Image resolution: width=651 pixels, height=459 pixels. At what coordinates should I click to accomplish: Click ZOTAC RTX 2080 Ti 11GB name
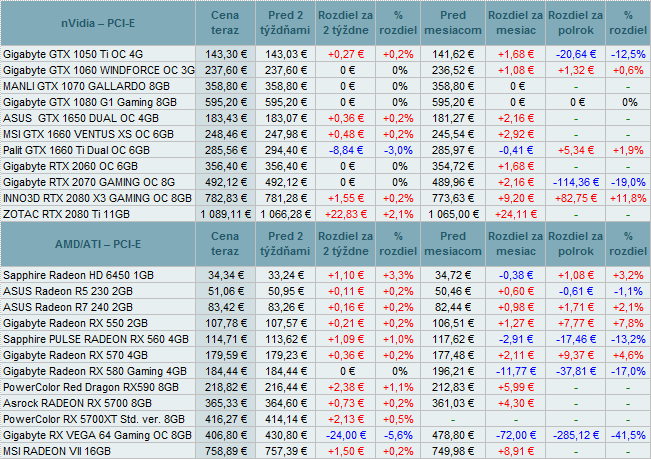[66, 215]
